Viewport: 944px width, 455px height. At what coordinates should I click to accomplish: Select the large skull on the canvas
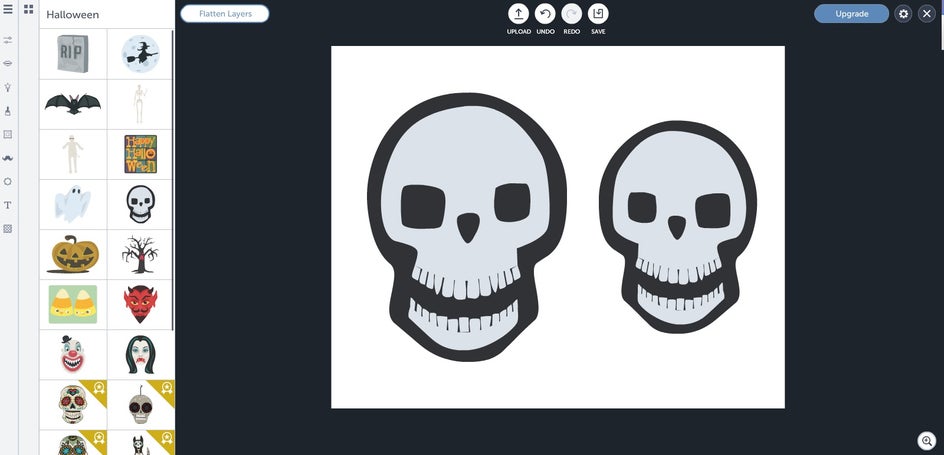pyautogui.click(x=467, y=227)
